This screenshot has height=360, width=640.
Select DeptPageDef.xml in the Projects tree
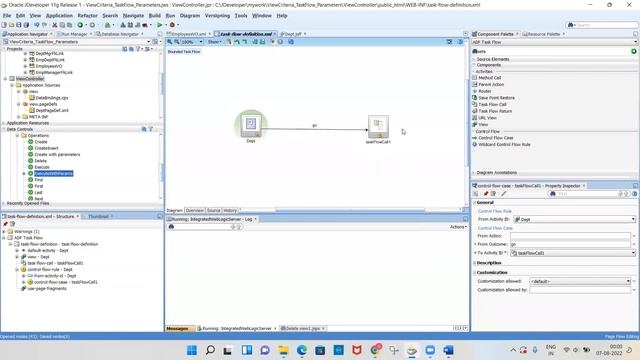(x=52, y=110)
